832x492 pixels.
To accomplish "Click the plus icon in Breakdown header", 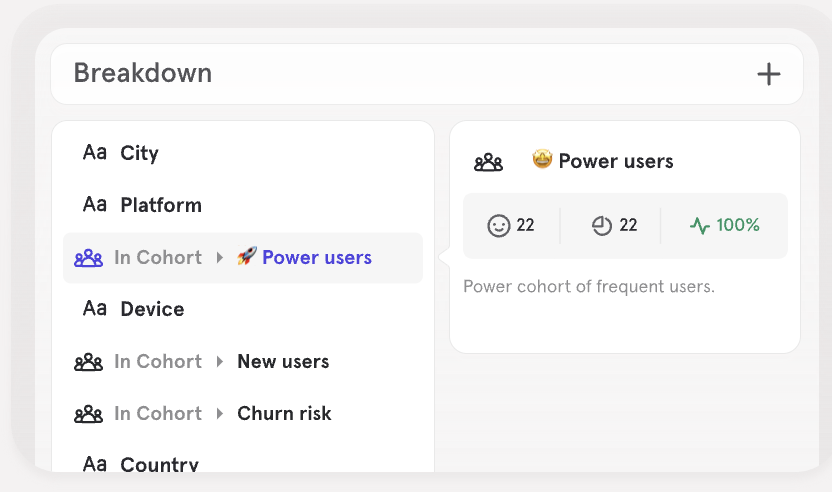I will 768,74.
